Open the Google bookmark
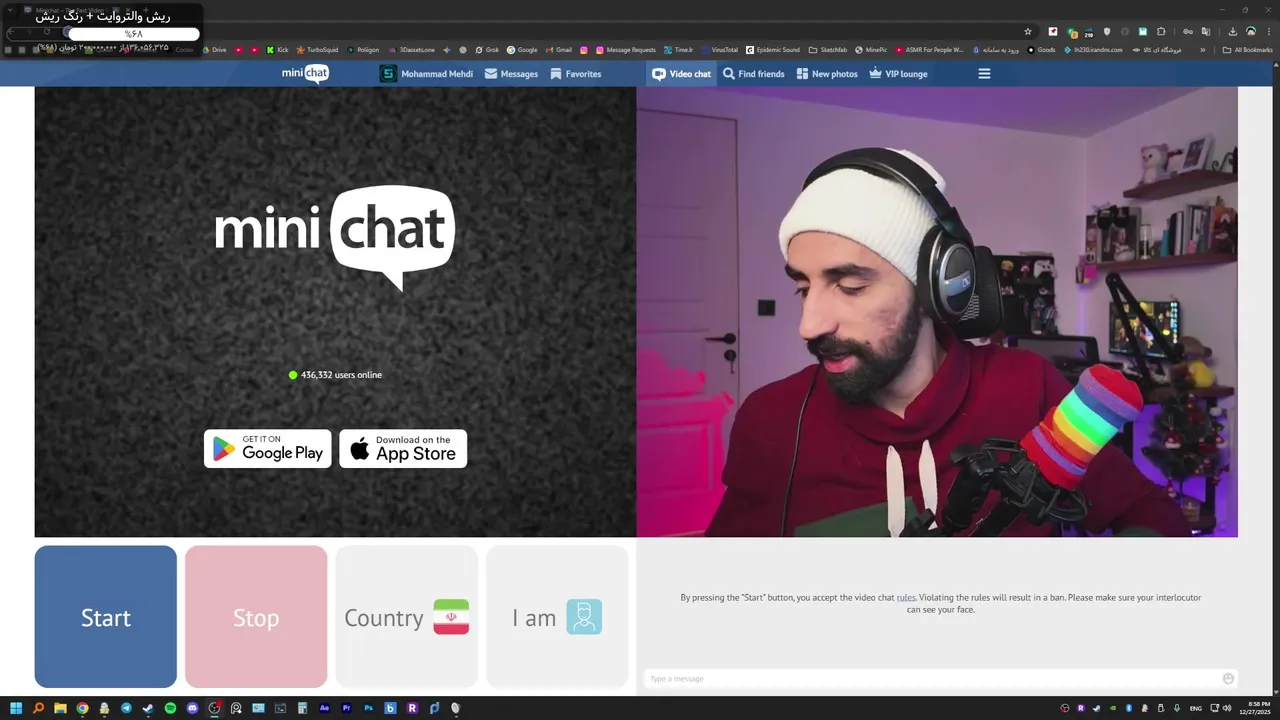Viewport: 1280px width, 720px height. pos(523,50)
